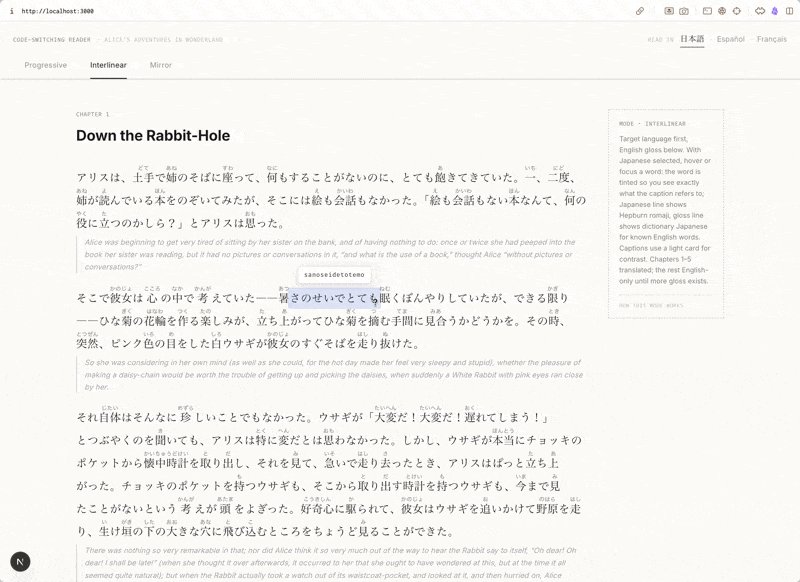Open the Next.js dev tools badge
Viewport: 800px width, 582px height.
coord(20,562)
